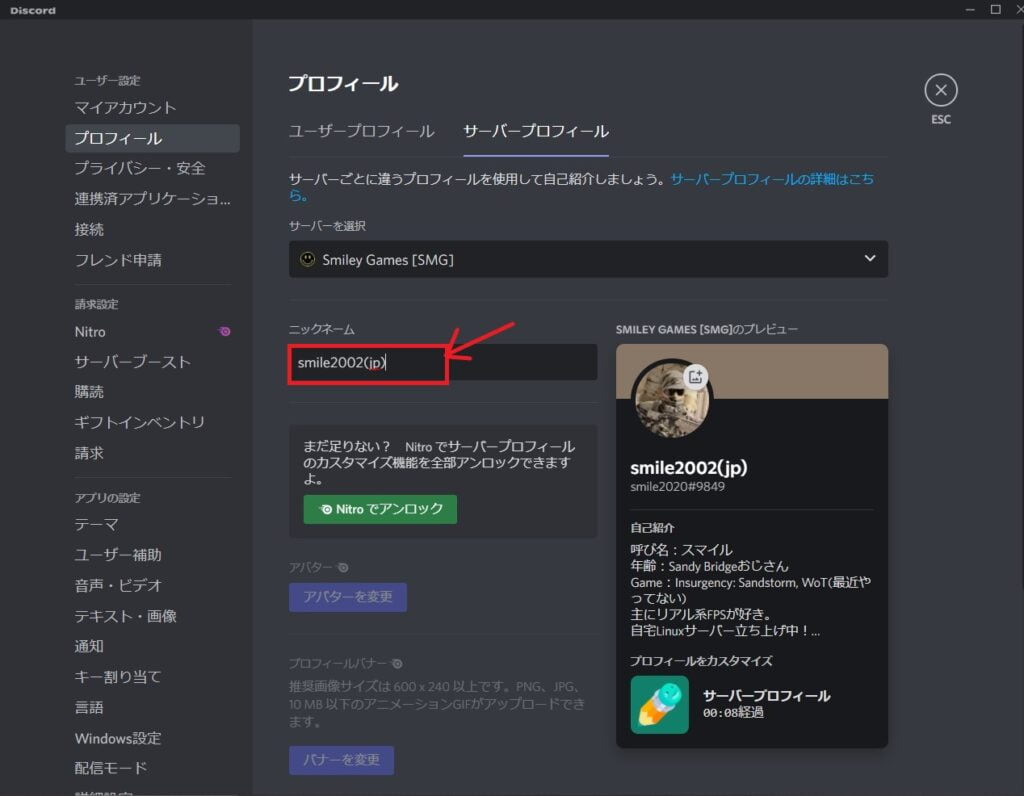The image size is (1024, 796).
Task: Select テーマ in app settings
Action: point(96,524)
